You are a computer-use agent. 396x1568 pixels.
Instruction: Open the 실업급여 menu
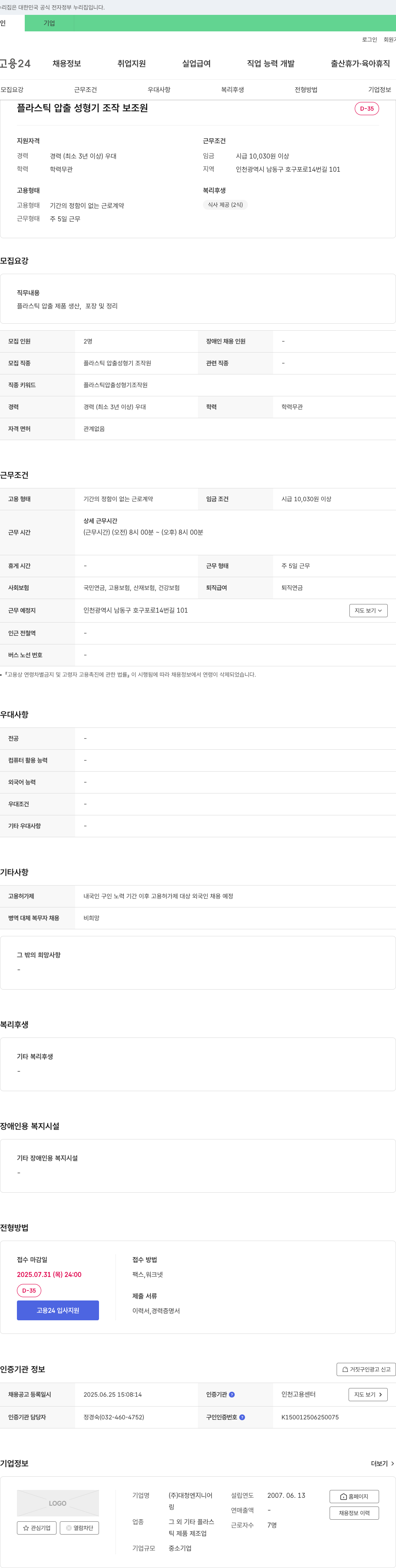coord(196,63)
